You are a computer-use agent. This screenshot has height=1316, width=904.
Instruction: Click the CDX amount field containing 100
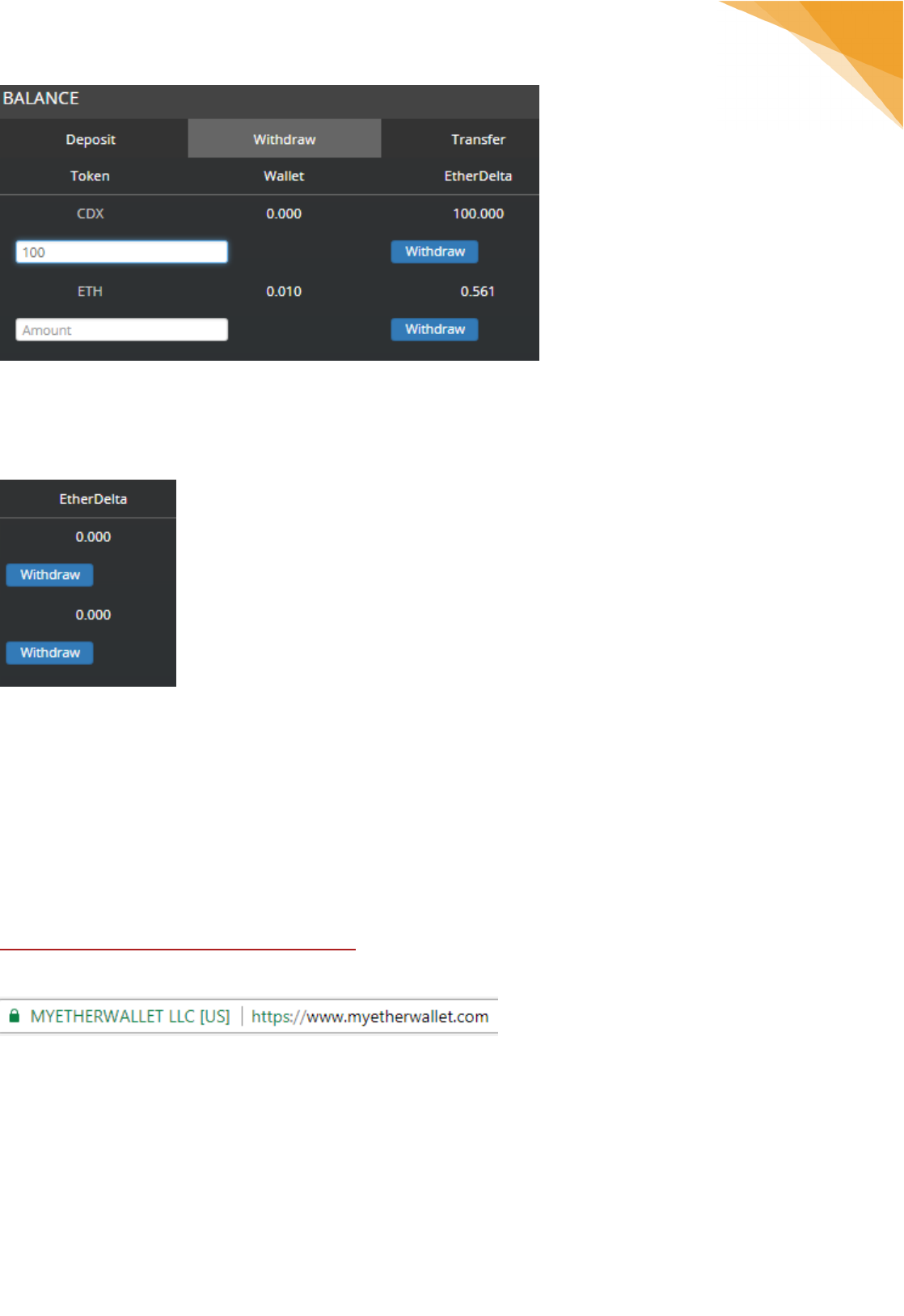[122, 252]
